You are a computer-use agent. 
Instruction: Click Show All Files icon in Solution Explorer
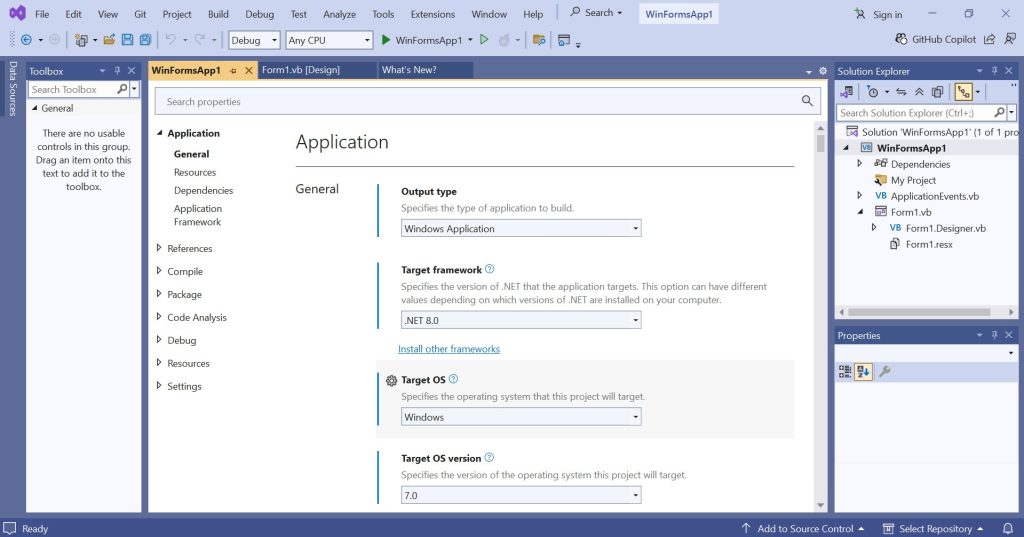pos(937,92)
